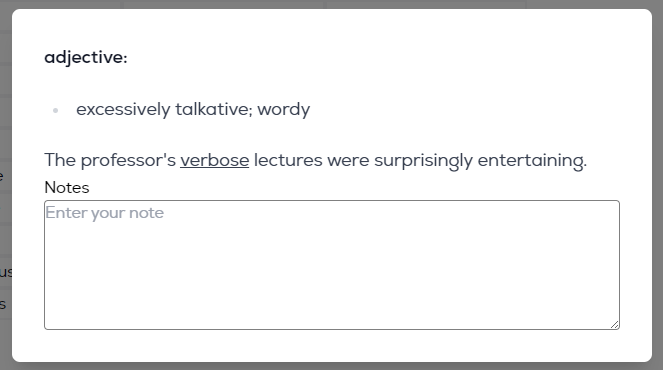Dismiss modal via dimmed backdrop below dialog
Viewport: 663px width, 370px height.
pos(332,366)
